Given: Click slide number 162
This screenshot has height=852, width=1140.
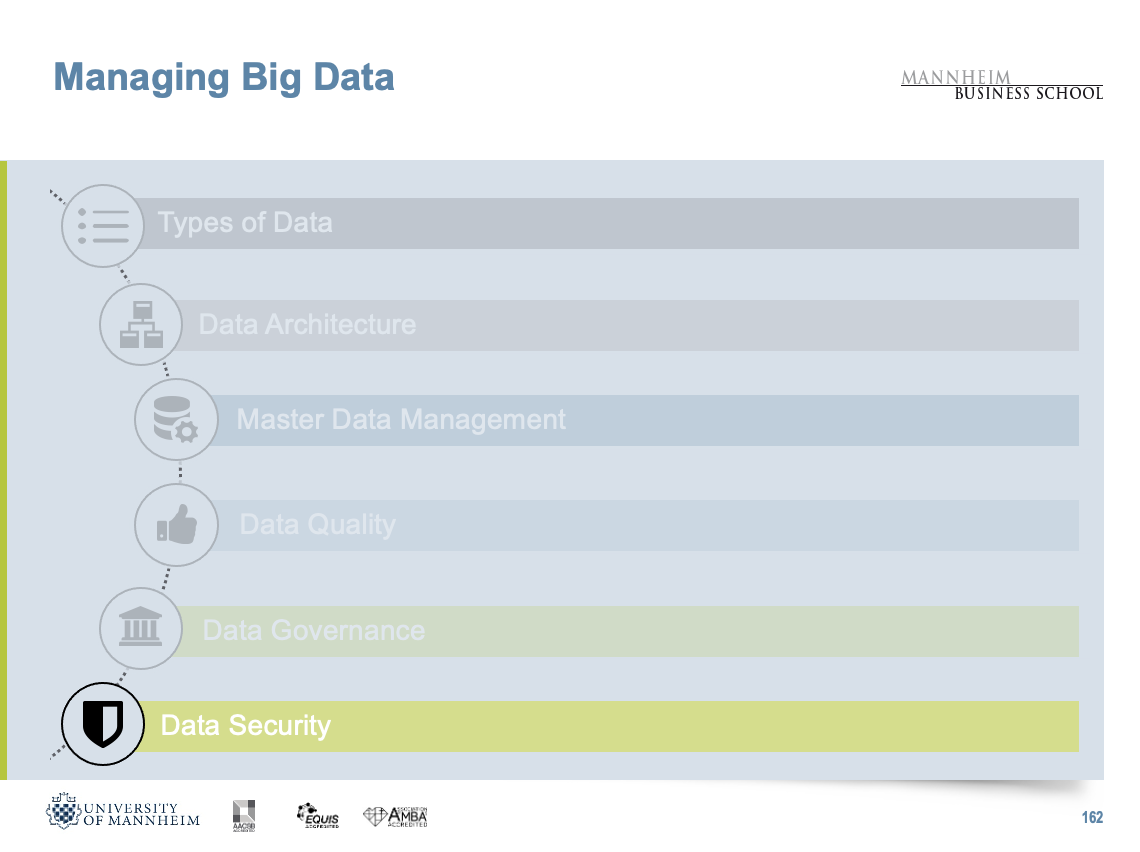Looking at the screenshot, I should coord(1092,818).
